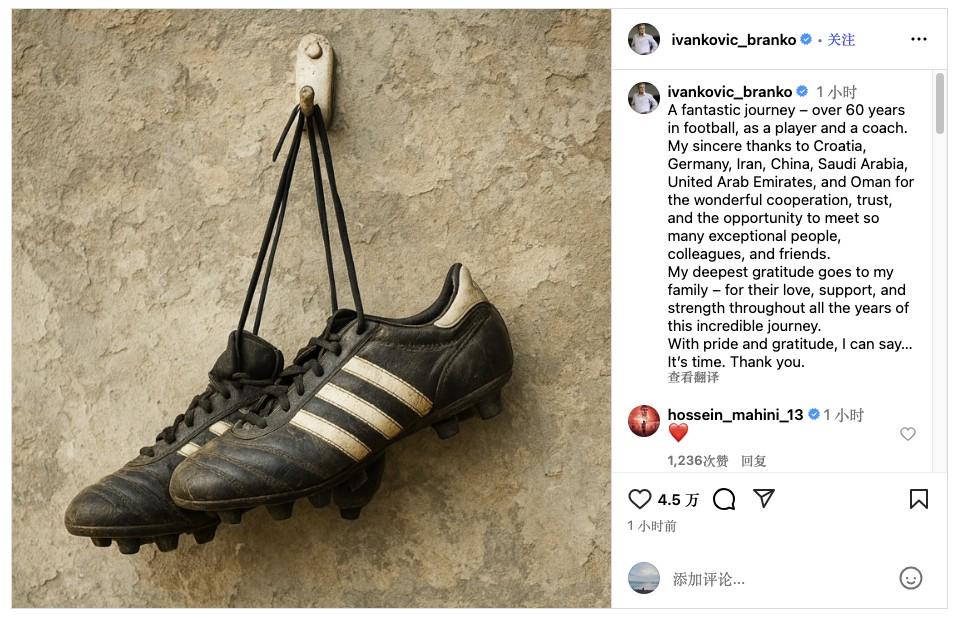Open hossein_mahini_13 profile link
Image resolution: width=956 pixels, height=618 pixels.
pos(735,414)
